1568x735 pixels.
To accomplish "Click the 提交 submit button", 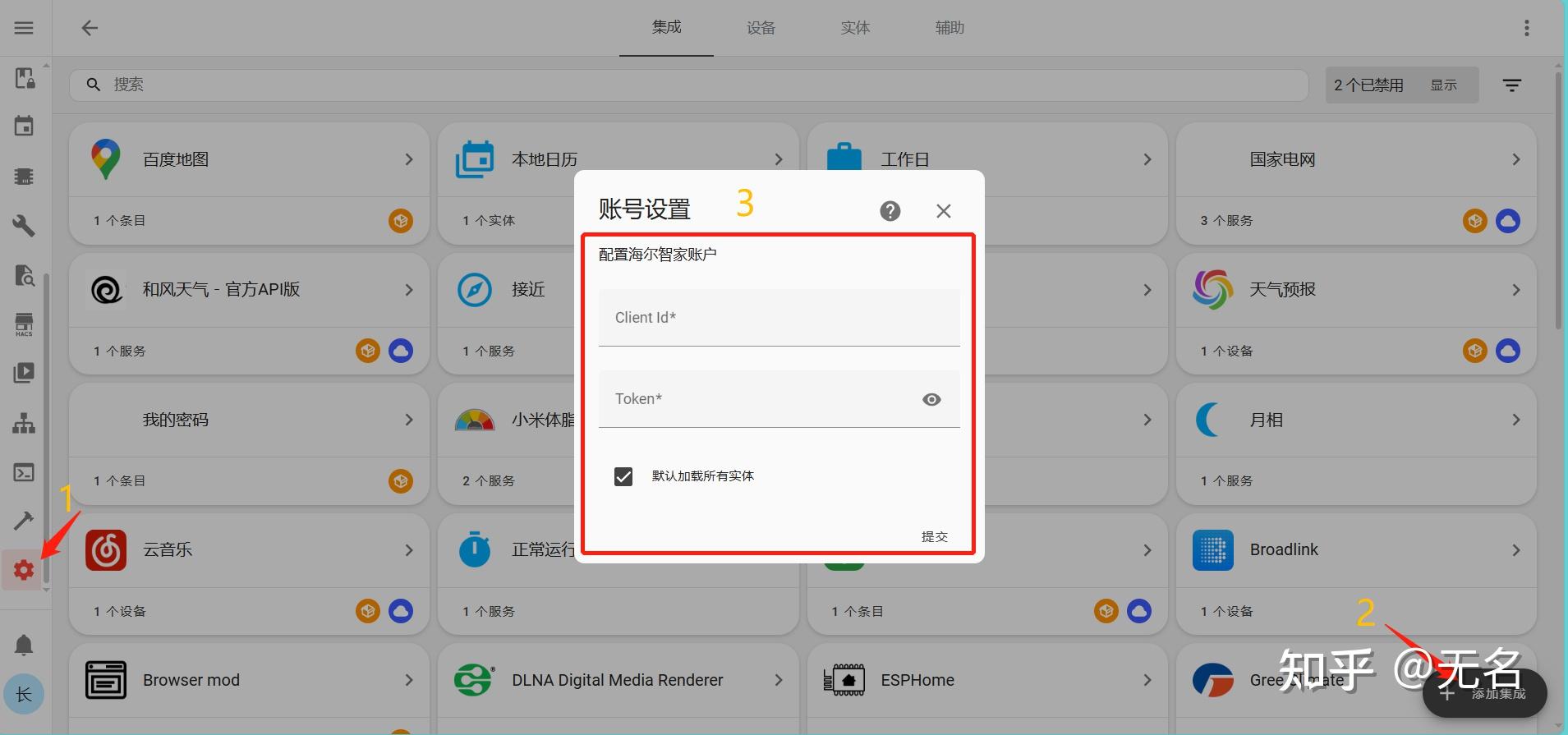I will 934,537.
